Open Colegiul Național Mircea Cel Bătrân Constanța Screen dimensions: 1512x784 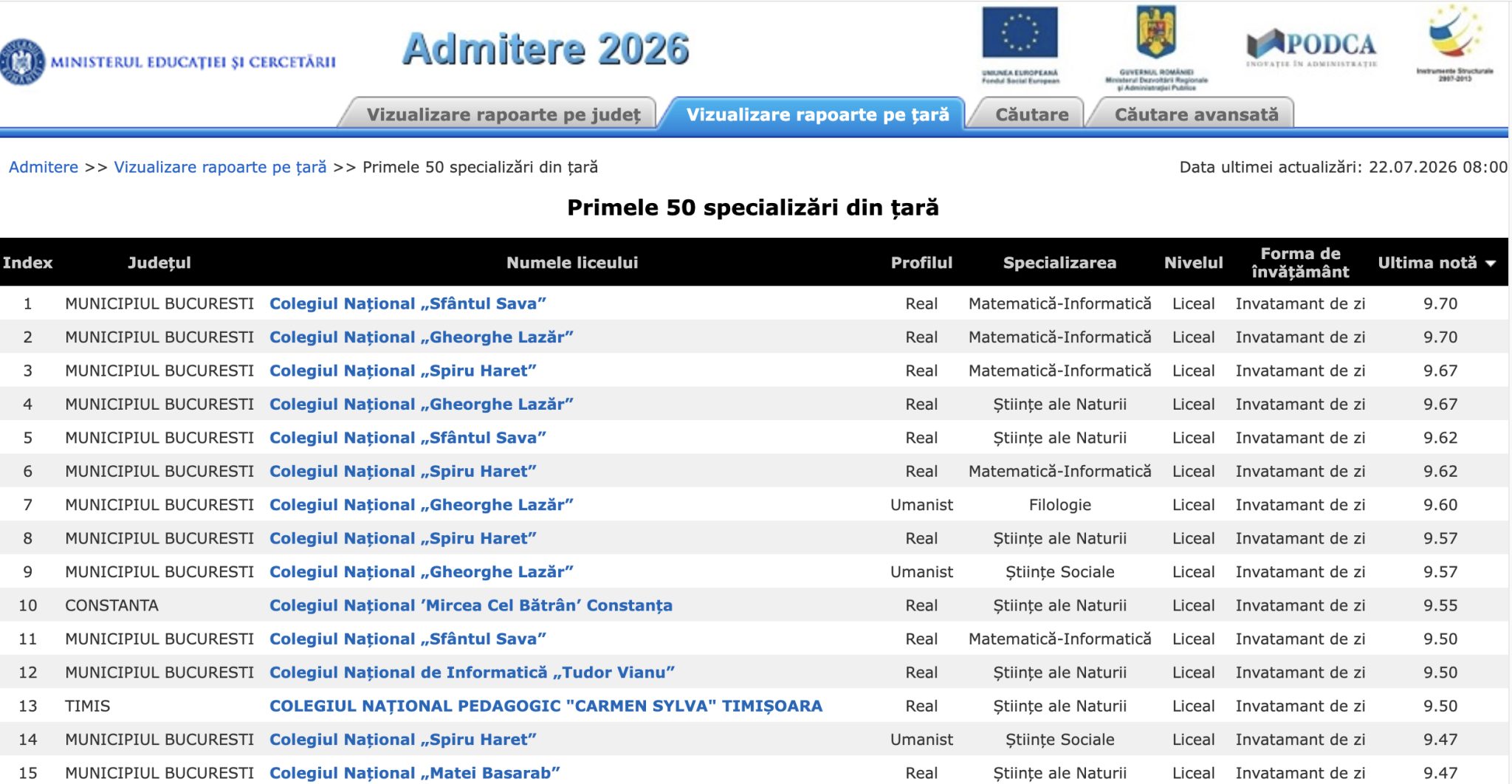471,605
